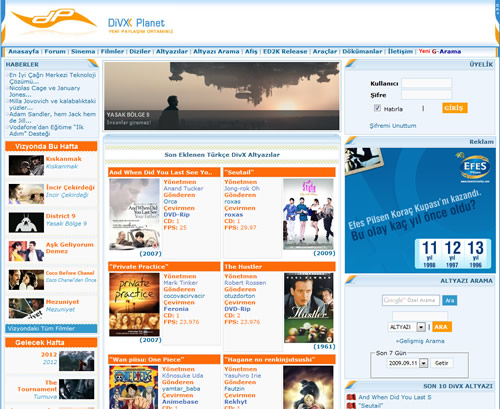This screenshot has width=500, height=409.
Task: Click Vizyondaki Tüm Filmler button
Action: point(51,329)
